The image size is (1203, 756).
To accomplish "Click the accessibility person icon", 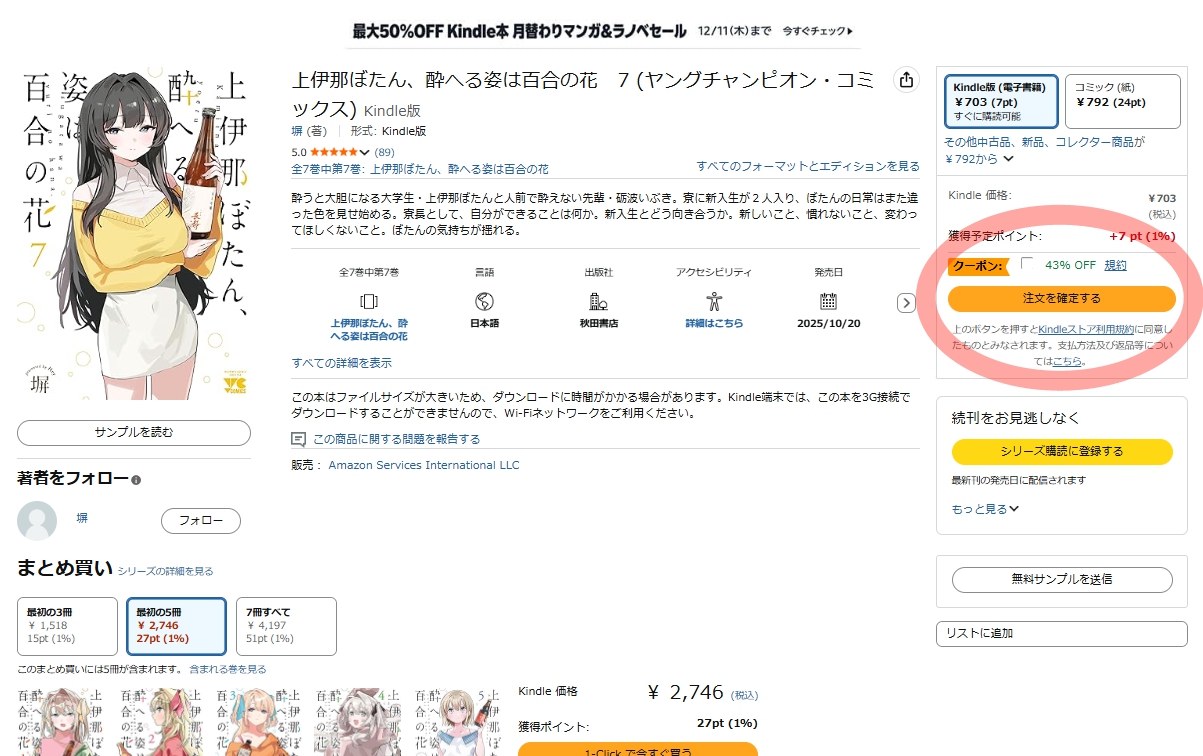I will point(713,301).
